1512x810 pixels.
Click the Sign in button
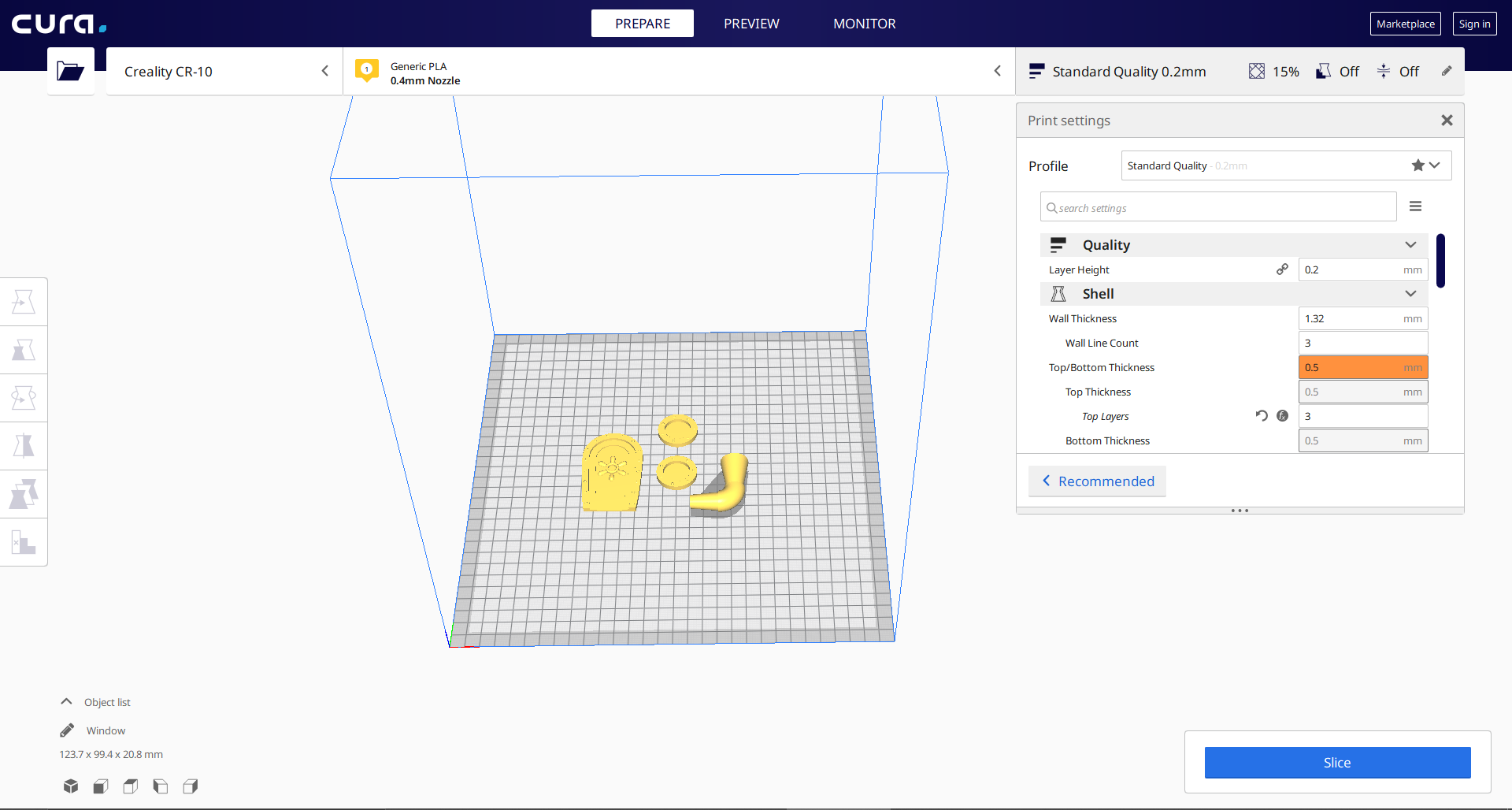tap(1475, 24)
